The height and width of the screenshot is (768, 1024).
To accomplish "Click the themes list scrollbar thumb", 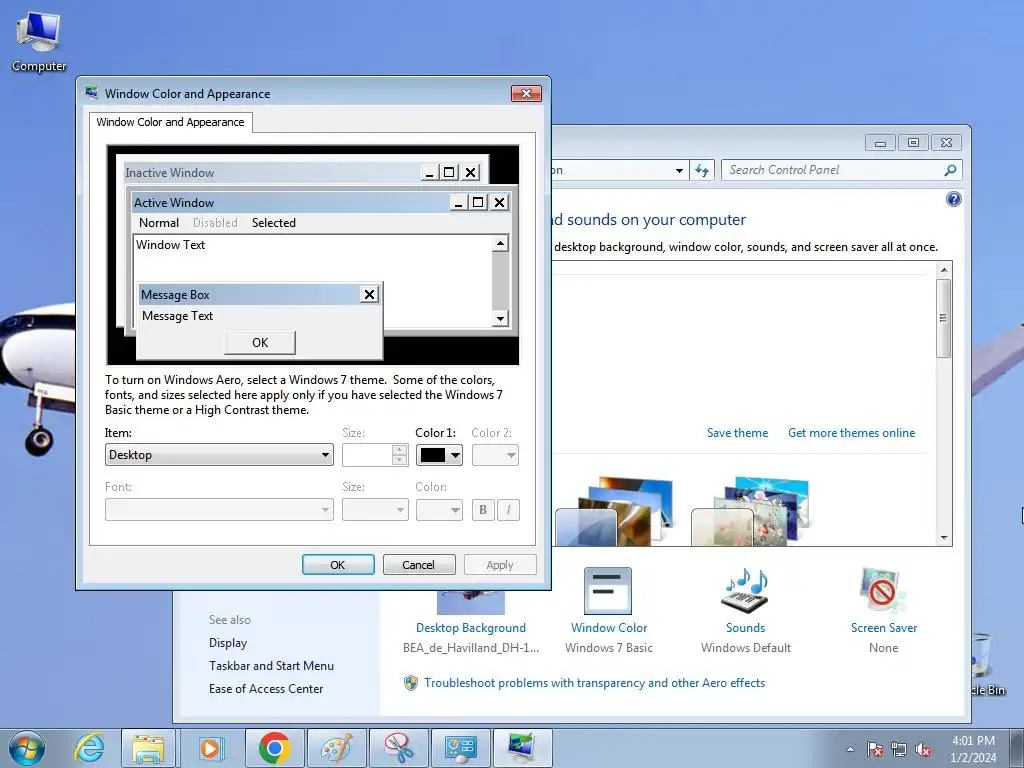I will click(x=943, y=318).
